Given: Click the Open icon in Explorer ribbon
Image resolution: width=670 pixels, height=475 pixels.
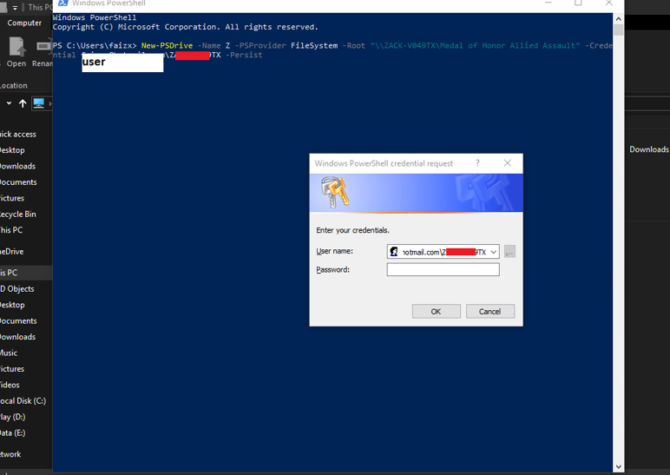Looking at the screenshot, I should (x=17, y=49).
